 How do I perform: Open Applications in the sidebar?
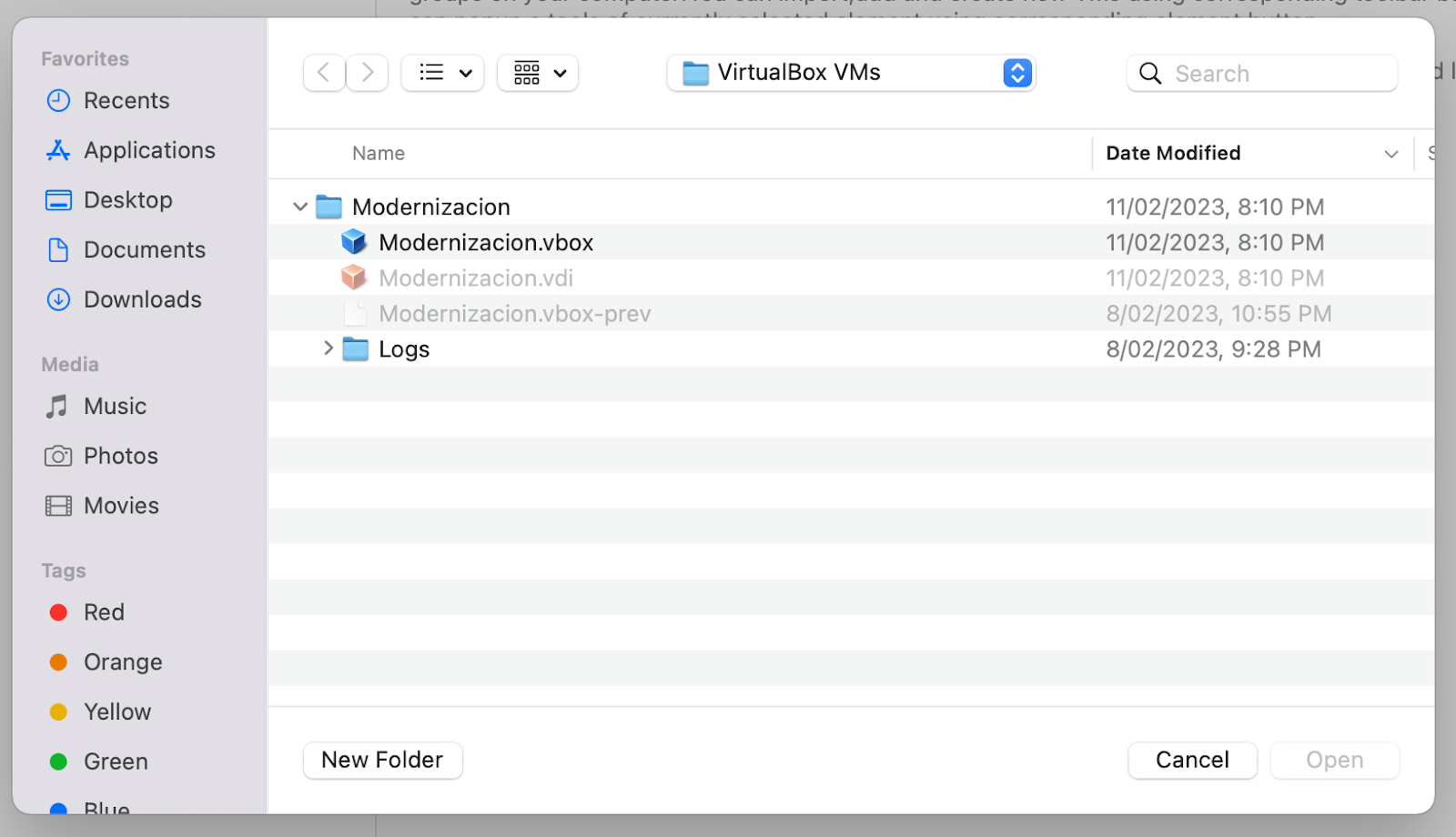point(149,150)
